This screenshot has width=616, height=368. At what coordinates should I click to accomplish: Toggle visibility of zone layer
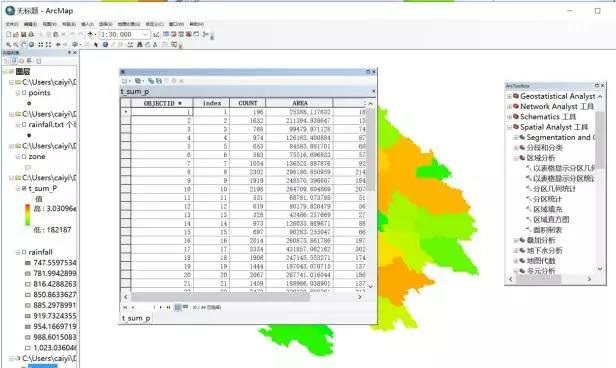pyautogui.click(x=24, y=157)
